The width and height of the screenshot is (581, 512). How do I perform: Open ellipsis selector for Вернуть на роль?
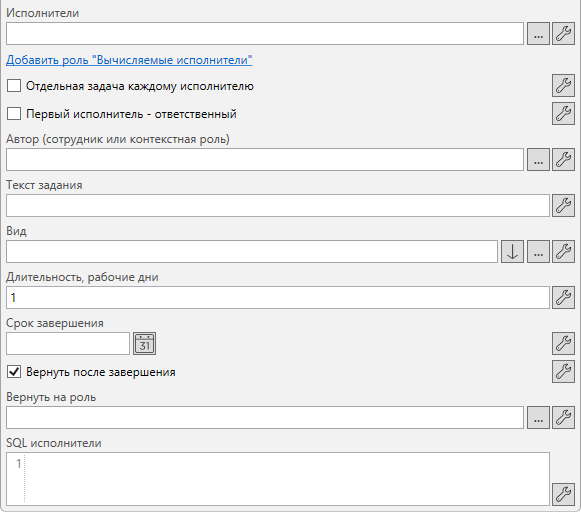538,418
